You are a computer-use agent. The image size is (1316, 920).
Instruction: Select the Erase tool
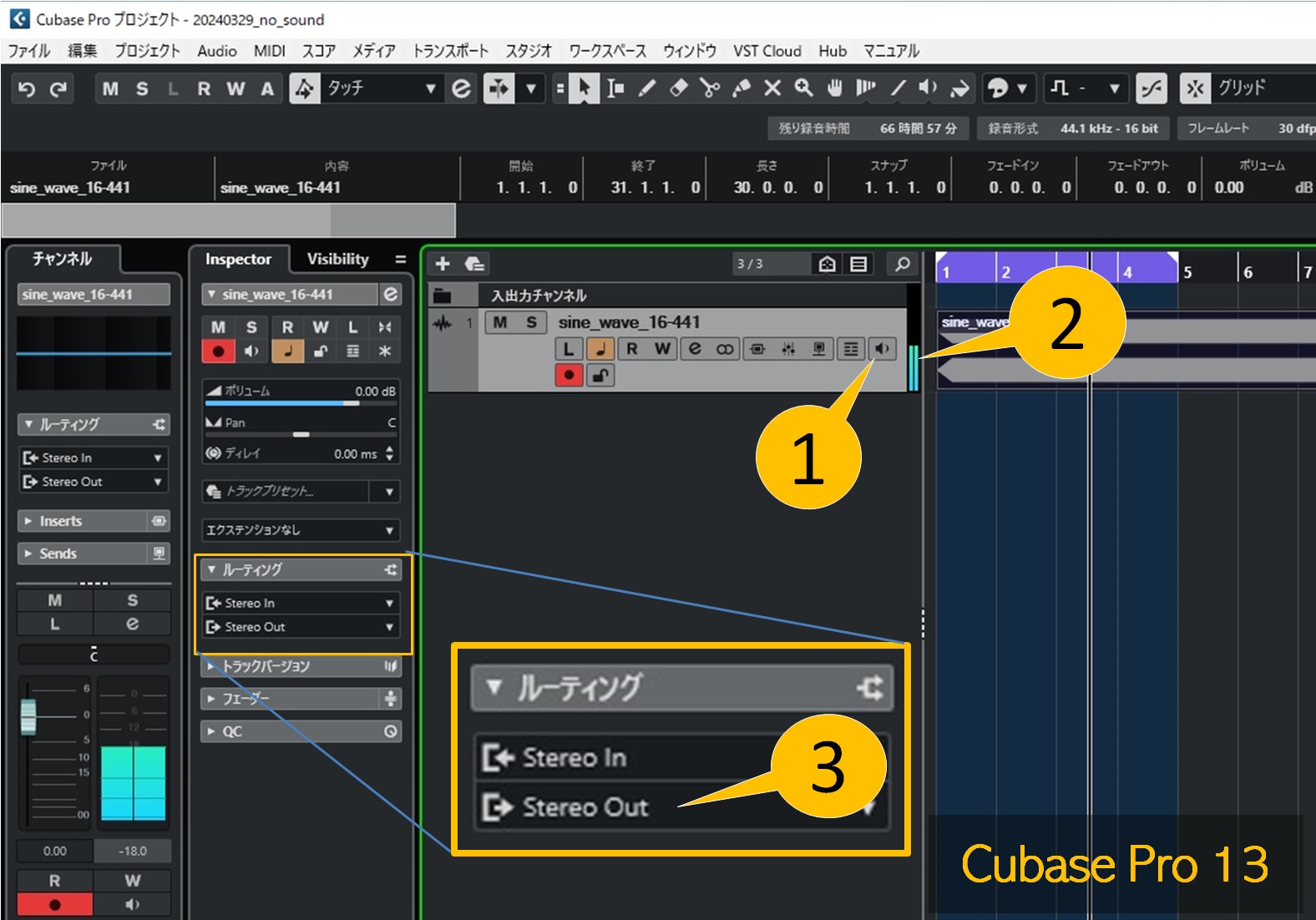click(x=679, y=88)
